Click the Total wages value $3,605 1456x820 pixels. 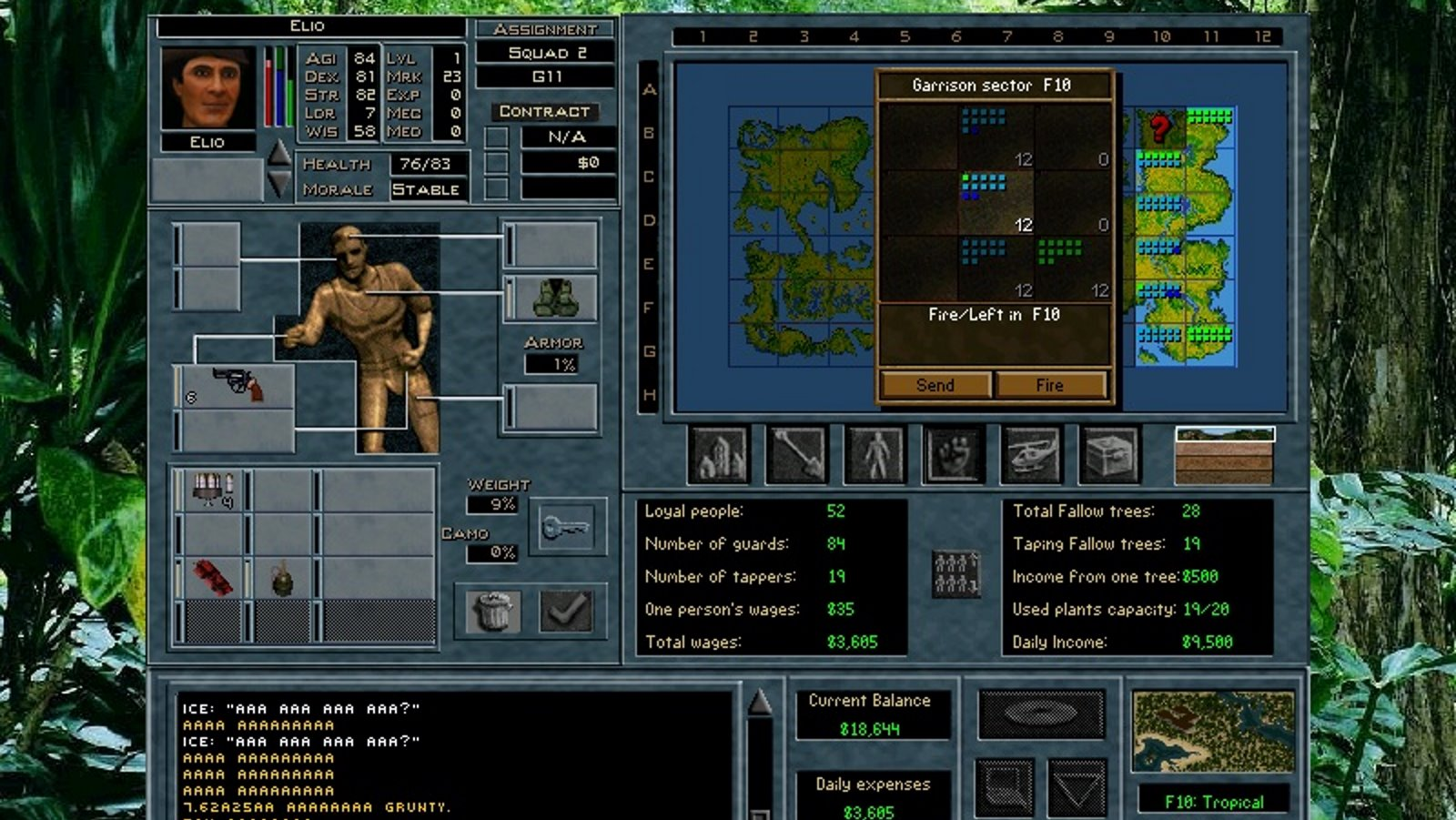coord(853,643)
